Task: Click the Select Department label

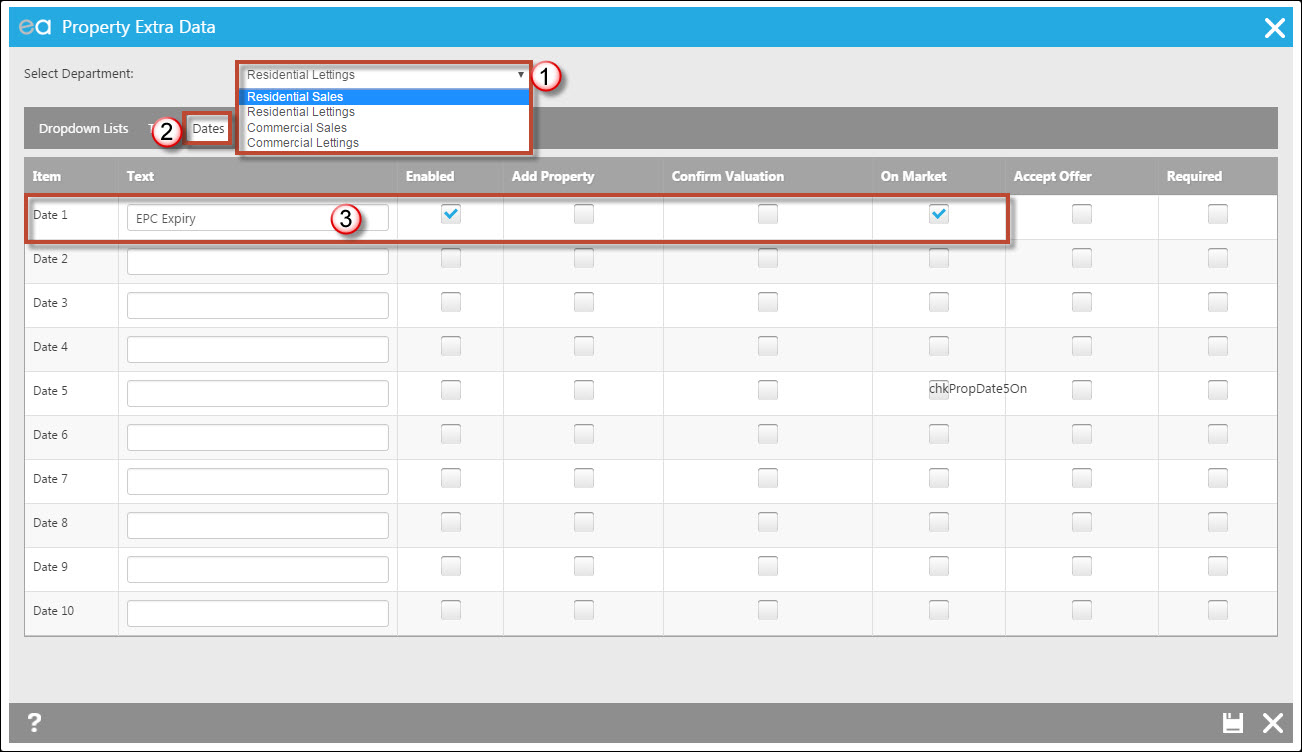Action: tap(79, 74)
